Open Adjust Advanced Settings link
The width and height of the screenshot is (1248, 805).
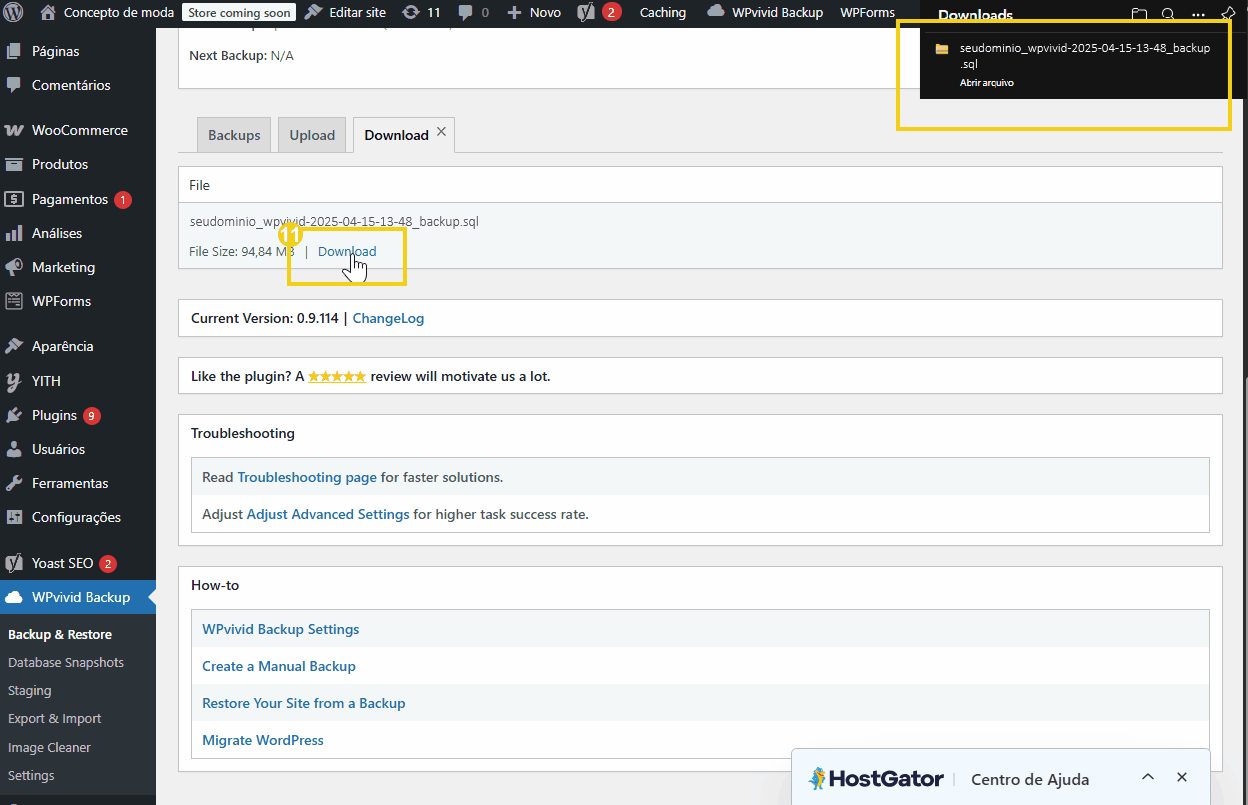[x=328, y=514]
